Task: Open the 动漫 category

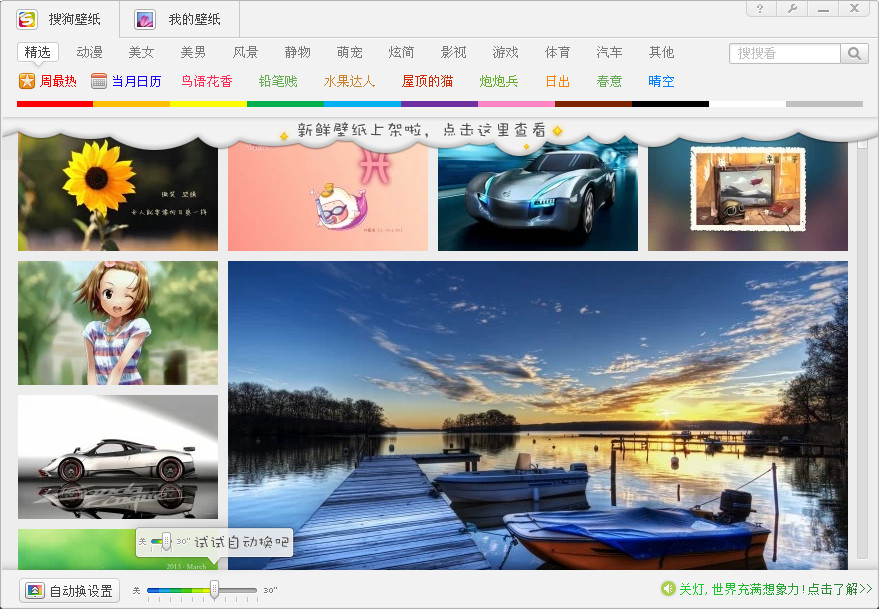Action: point(88,53)
